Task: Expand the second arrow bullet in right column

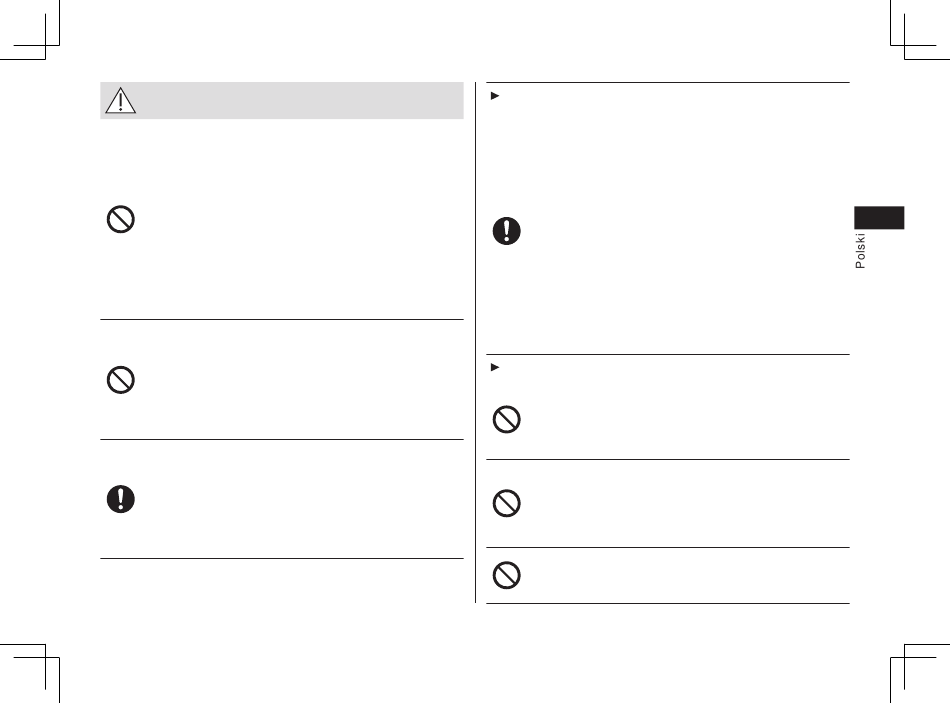Action: (x=494, y=367)
